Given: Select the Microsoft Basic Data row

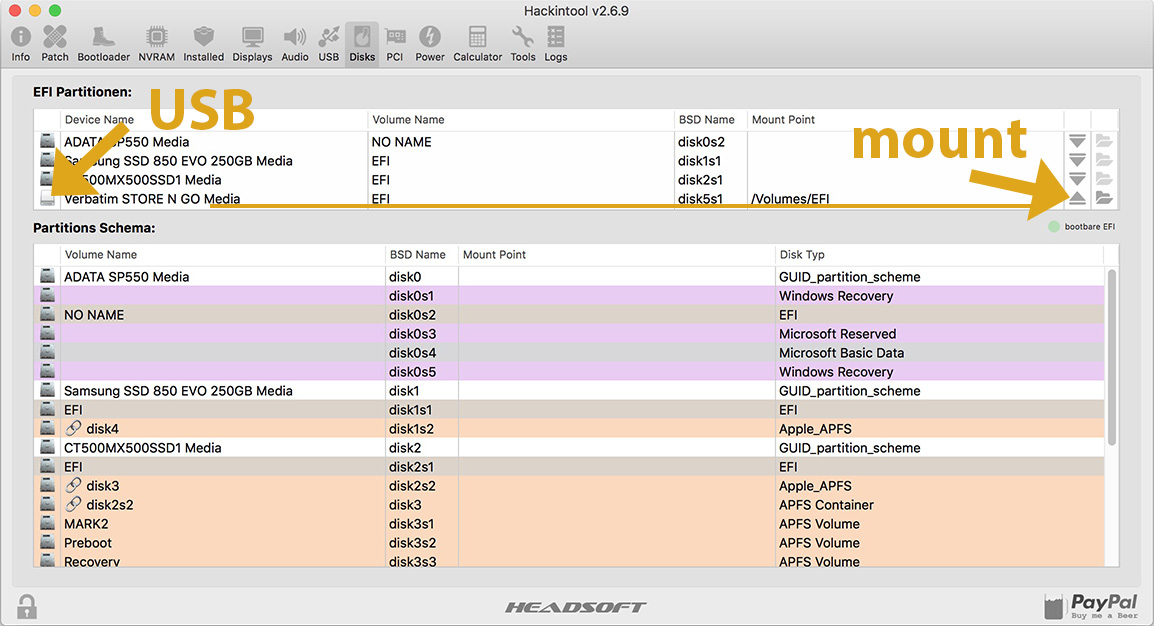Looking at the screenshot, I should (569, 352).
